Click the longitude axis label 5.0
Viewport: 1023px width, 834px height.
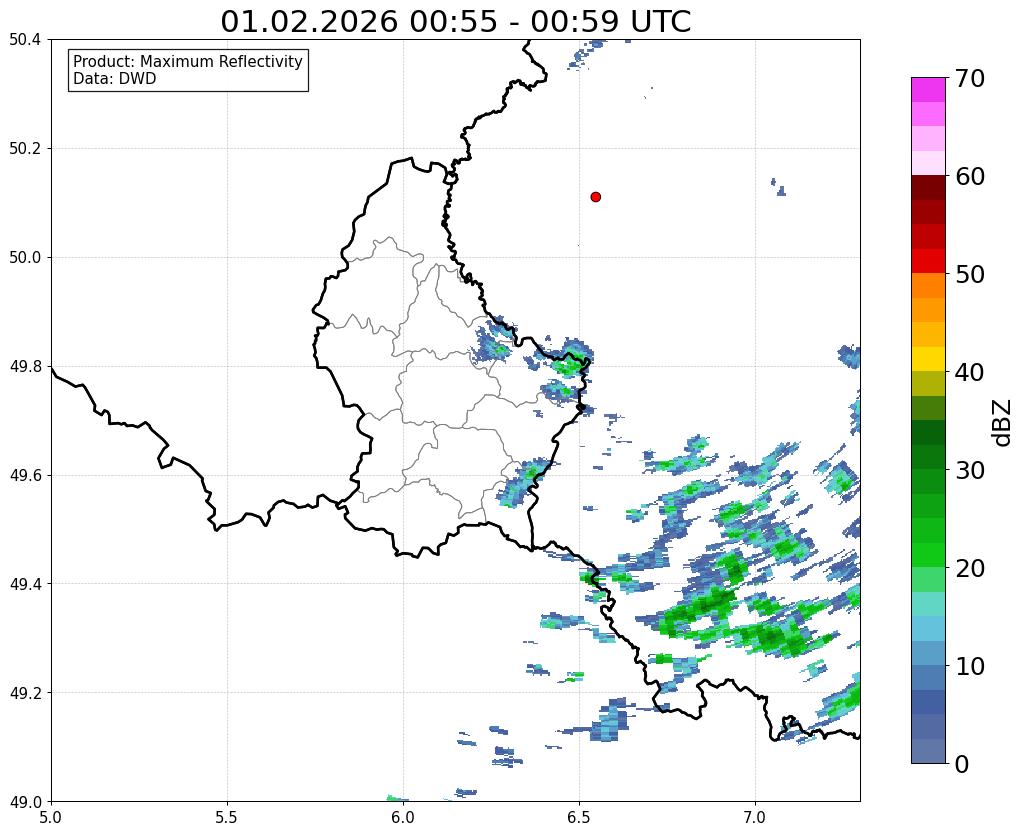coord(51,817)
